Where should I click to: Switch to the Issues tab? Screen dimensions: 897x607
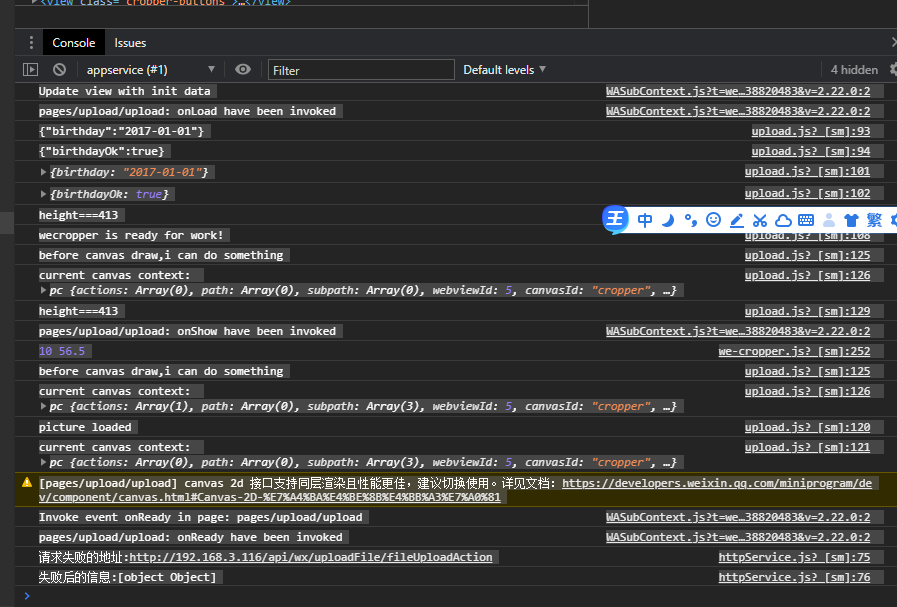click(x=130, y=43)
